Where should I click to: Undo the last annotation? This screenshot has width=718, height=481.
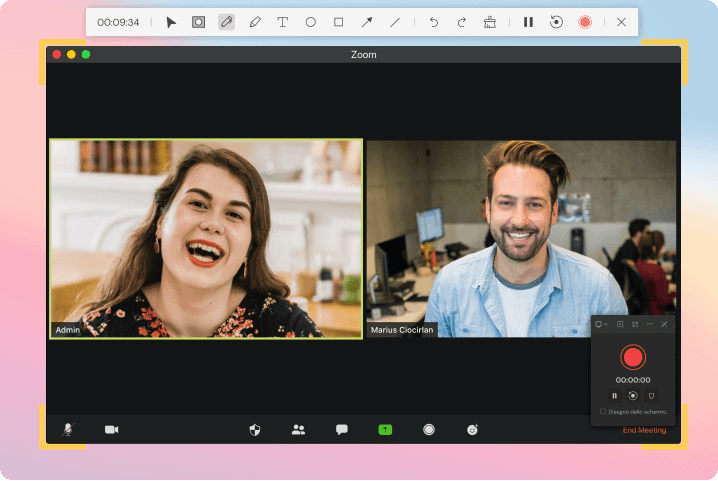(x=434, y=22)
